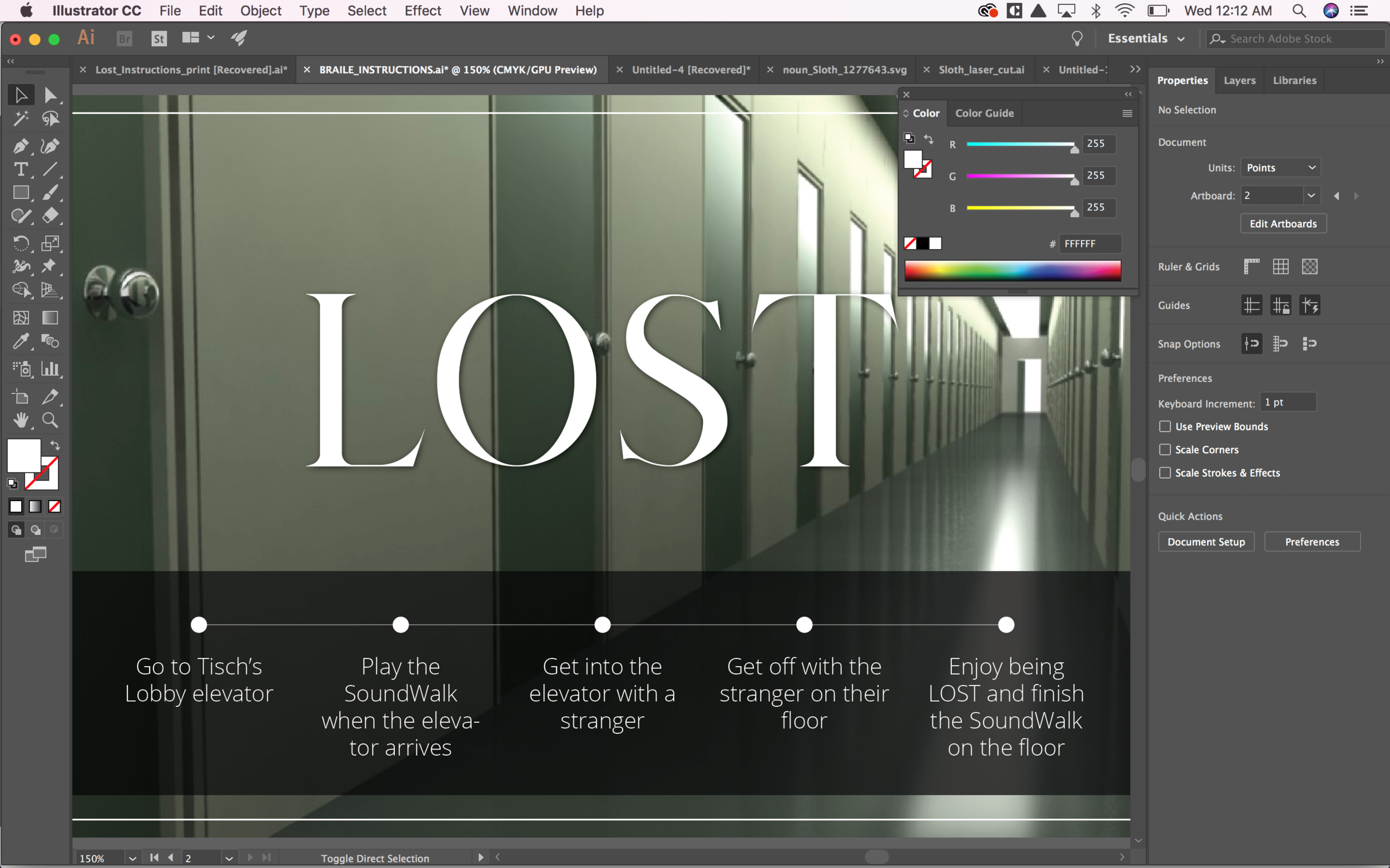Enable Use Preview Bounds checkbox
Screen dimensions: 1390x868
coord(1164,426)
